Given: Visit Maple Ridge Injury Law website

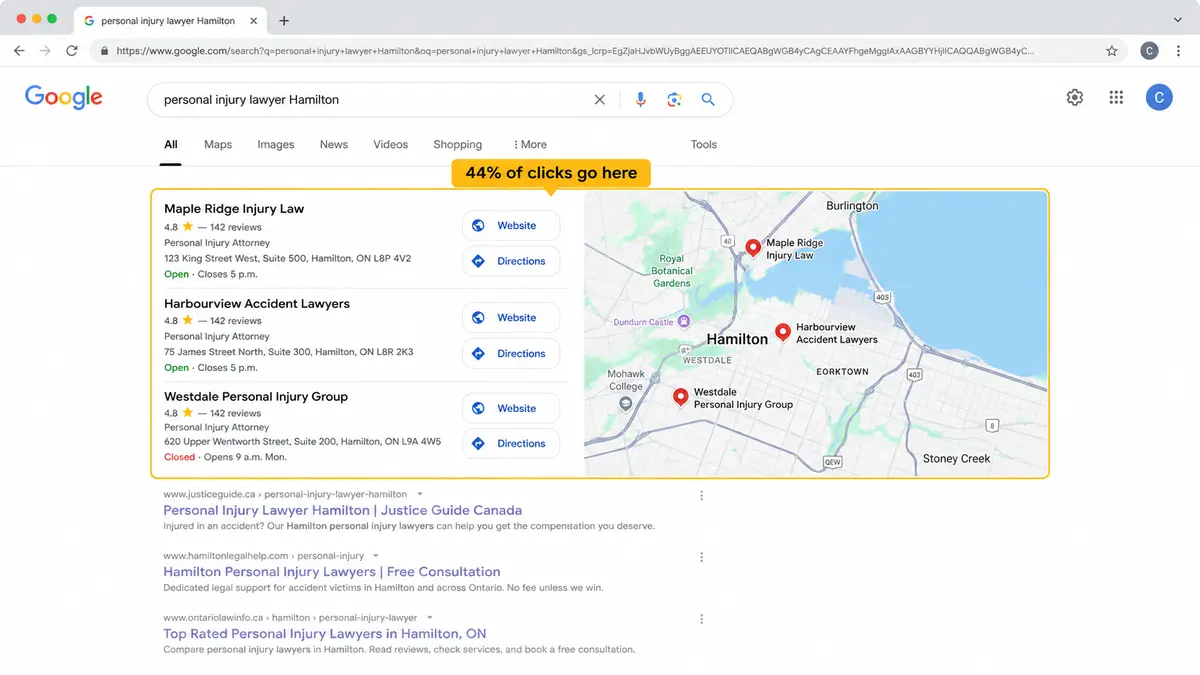Looking at the screenshot, I should [511, 226].
